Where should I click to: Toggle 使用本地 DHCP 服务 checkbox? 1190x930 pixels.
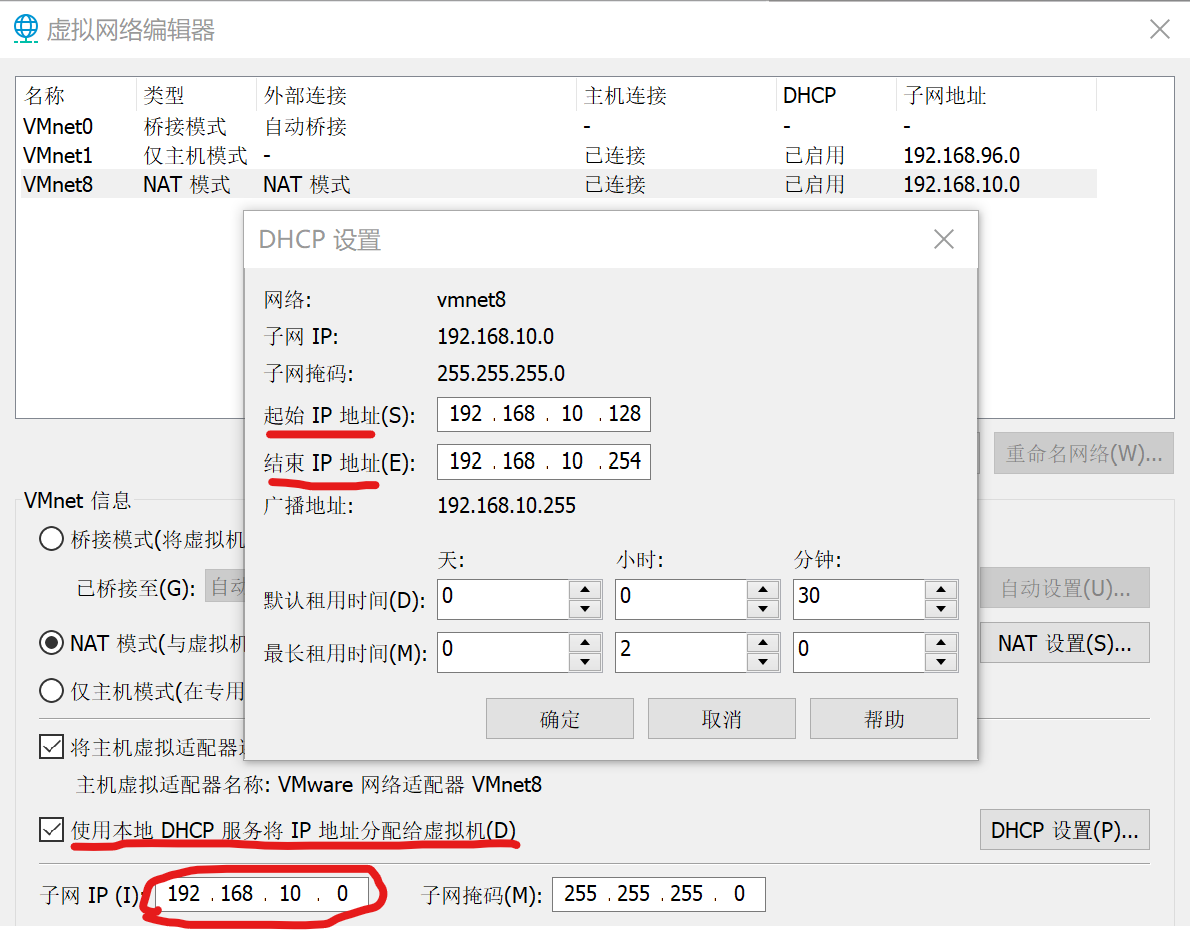51,830
